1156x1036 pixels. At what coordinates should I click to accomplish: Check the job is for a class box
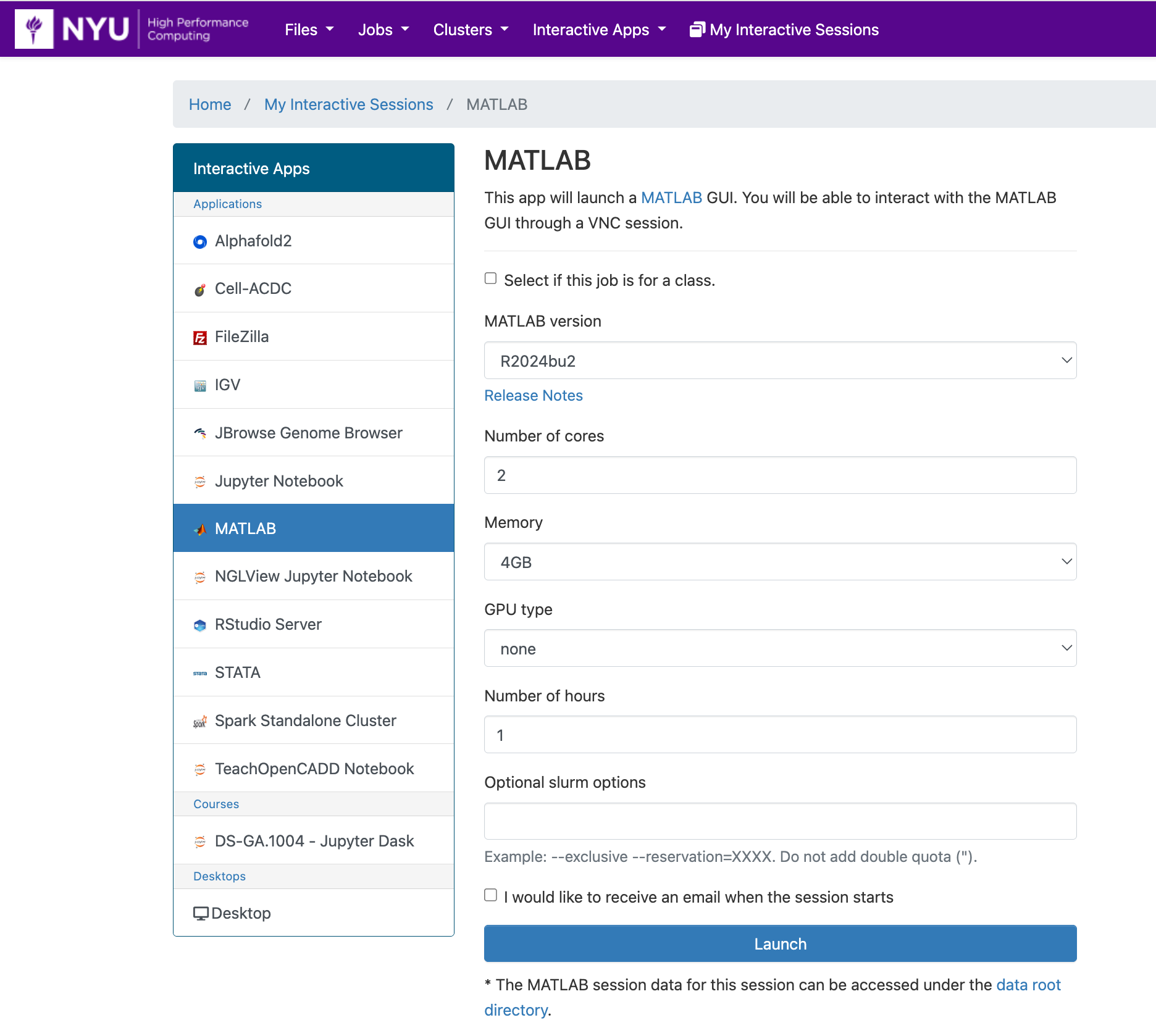tap(491, 278)
